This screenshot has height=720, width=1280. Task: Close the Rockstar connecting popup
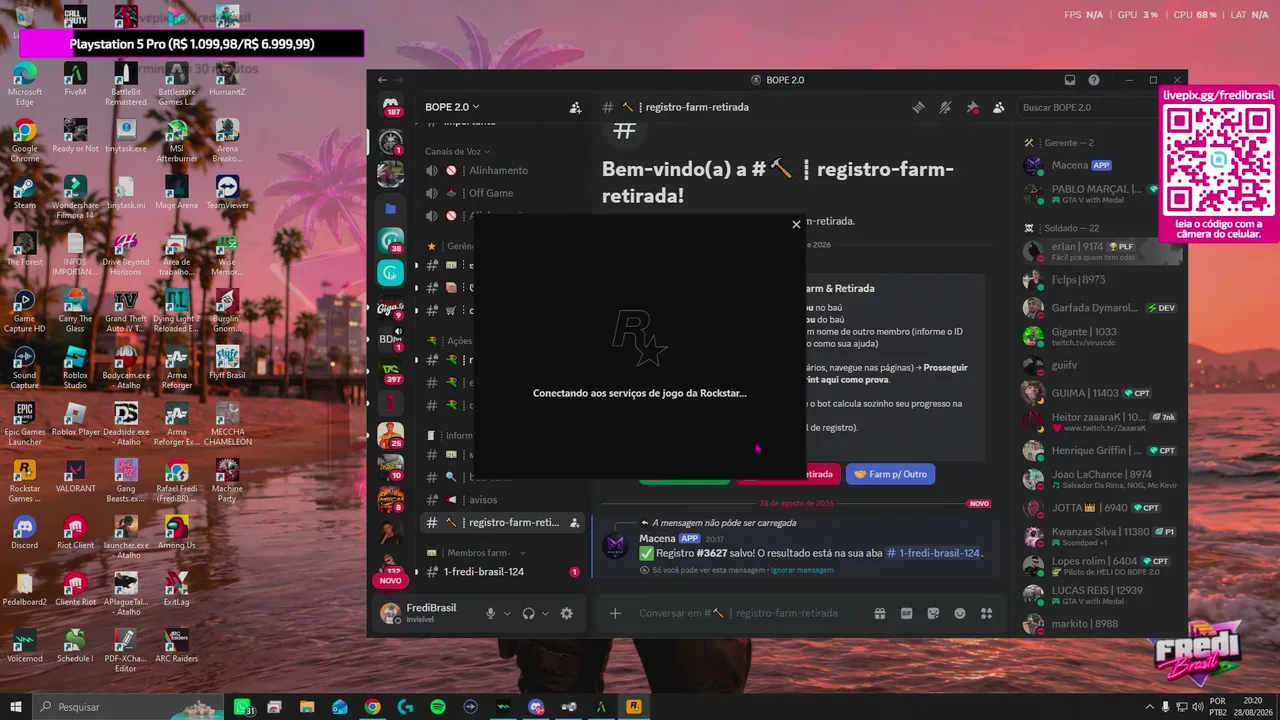[x=796, y=225]
